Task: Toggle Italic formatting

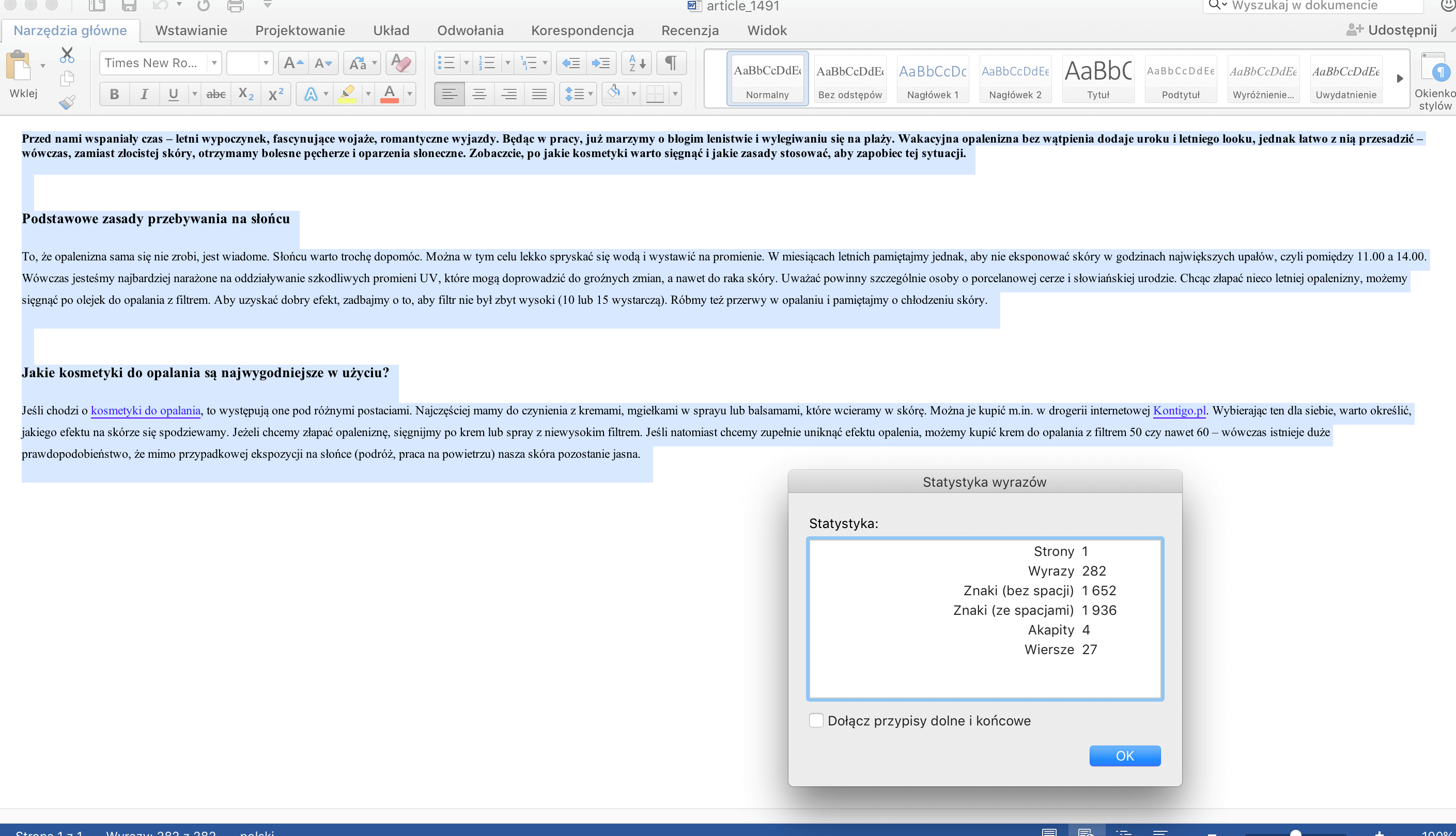Action: [144, 94]
